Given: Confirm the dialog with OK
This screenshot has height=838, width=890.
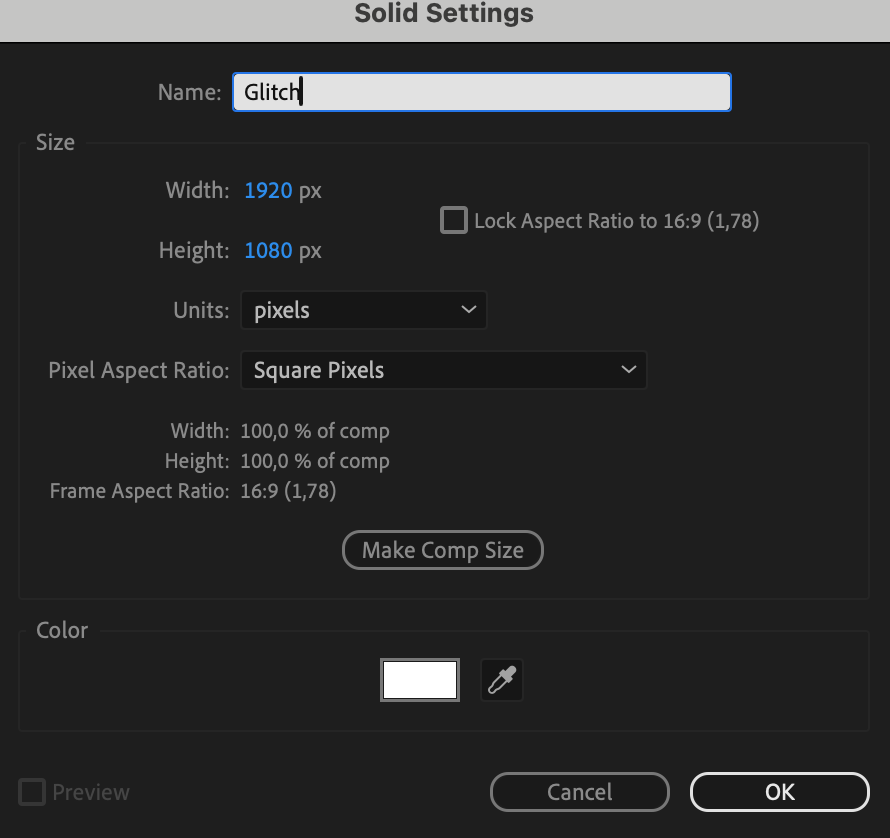Looking at the screenshot, I should [779, 793].
